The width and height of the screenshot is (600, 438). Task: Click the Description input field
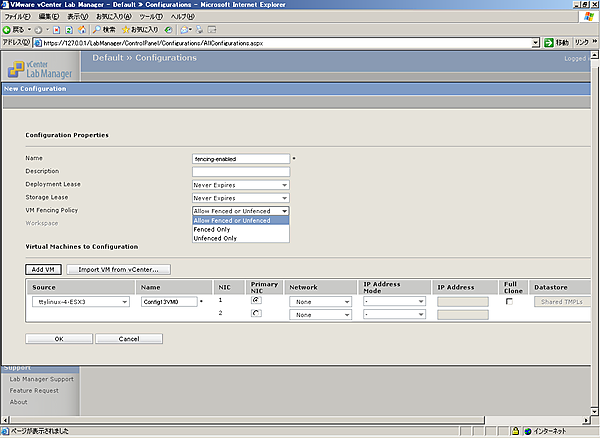(x=240, y=172)
